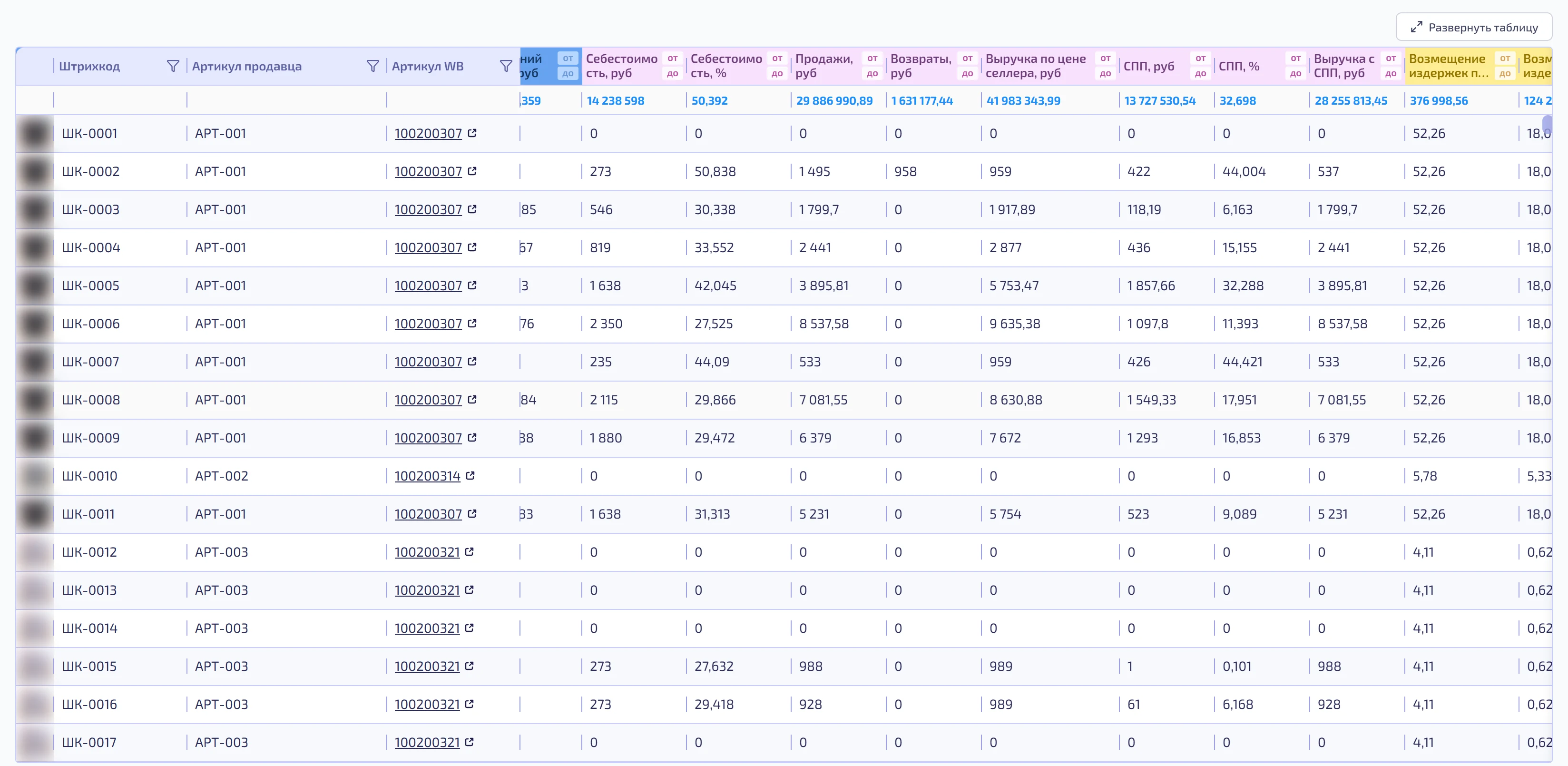Set 'от' range for Возмещение издержек column

point(1505,59)
